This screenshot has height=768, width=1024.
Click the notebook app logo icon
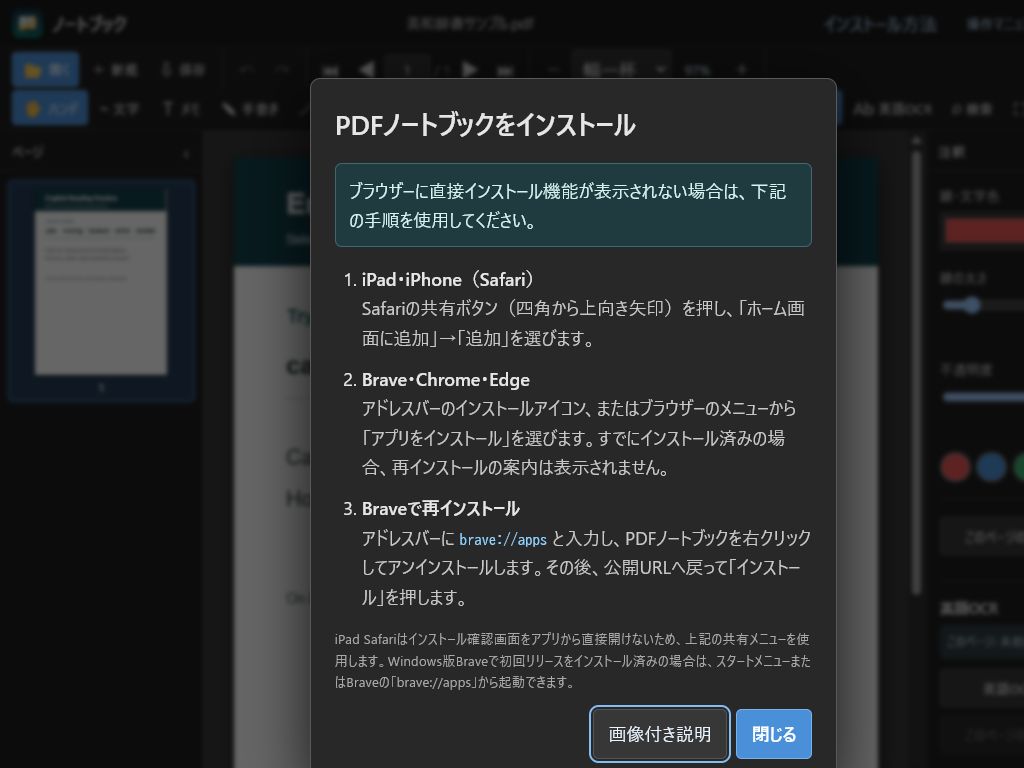[27, 24]
